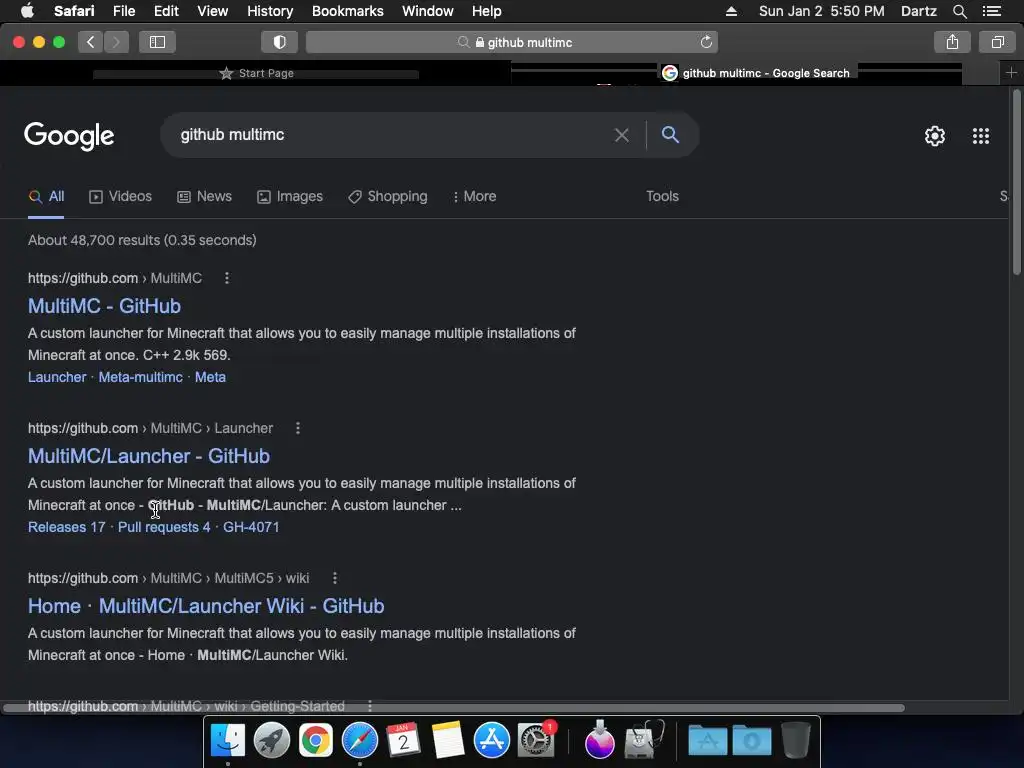Viewport: 1024px width, 768px height.
Task: Open the History menu
Action: pyautogui.click(x=270, y=11)
